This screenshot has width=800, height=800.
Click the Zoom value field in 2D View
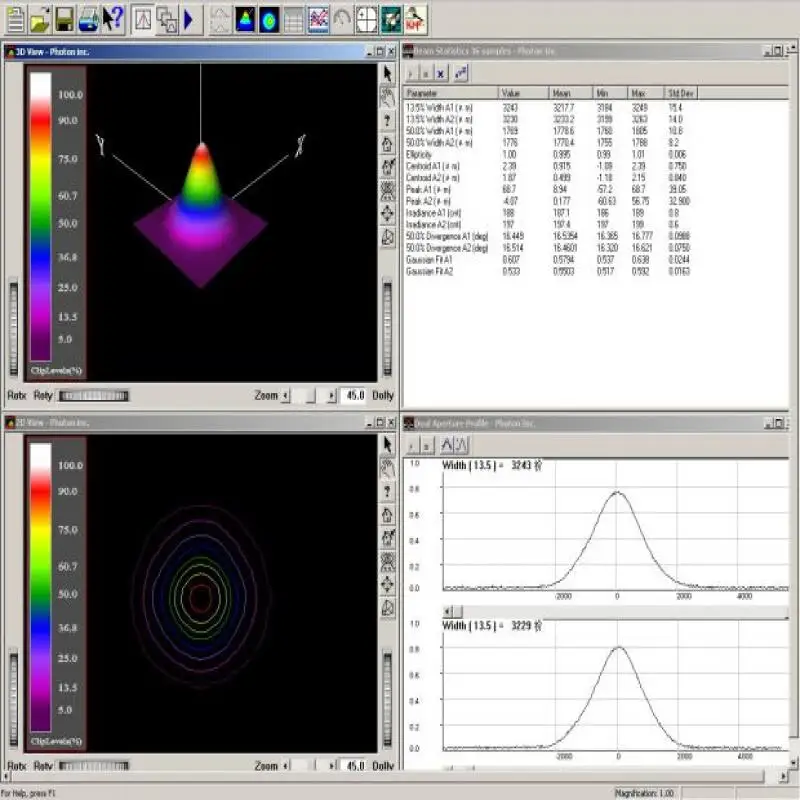click(x=354, y=766)
